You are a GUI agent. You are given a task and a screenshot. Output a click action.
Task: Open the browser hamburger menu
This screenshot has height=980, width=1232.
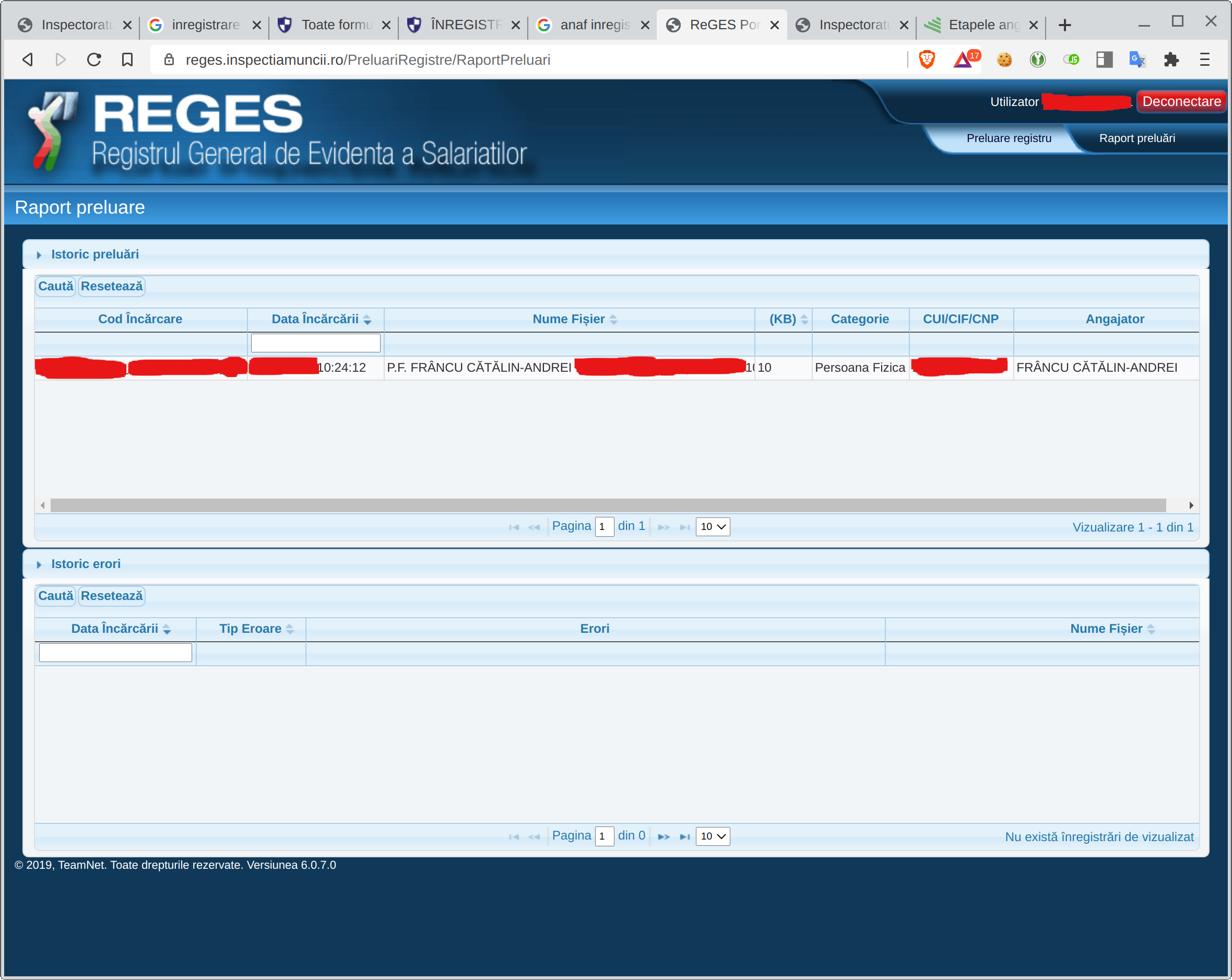coord(1204,60)
